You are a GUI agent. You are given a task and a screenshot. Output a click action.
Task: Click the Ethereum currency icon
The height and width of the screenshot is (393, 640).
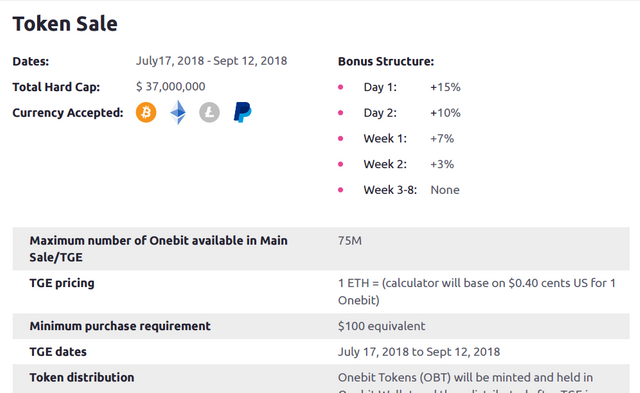click(178, 112)
